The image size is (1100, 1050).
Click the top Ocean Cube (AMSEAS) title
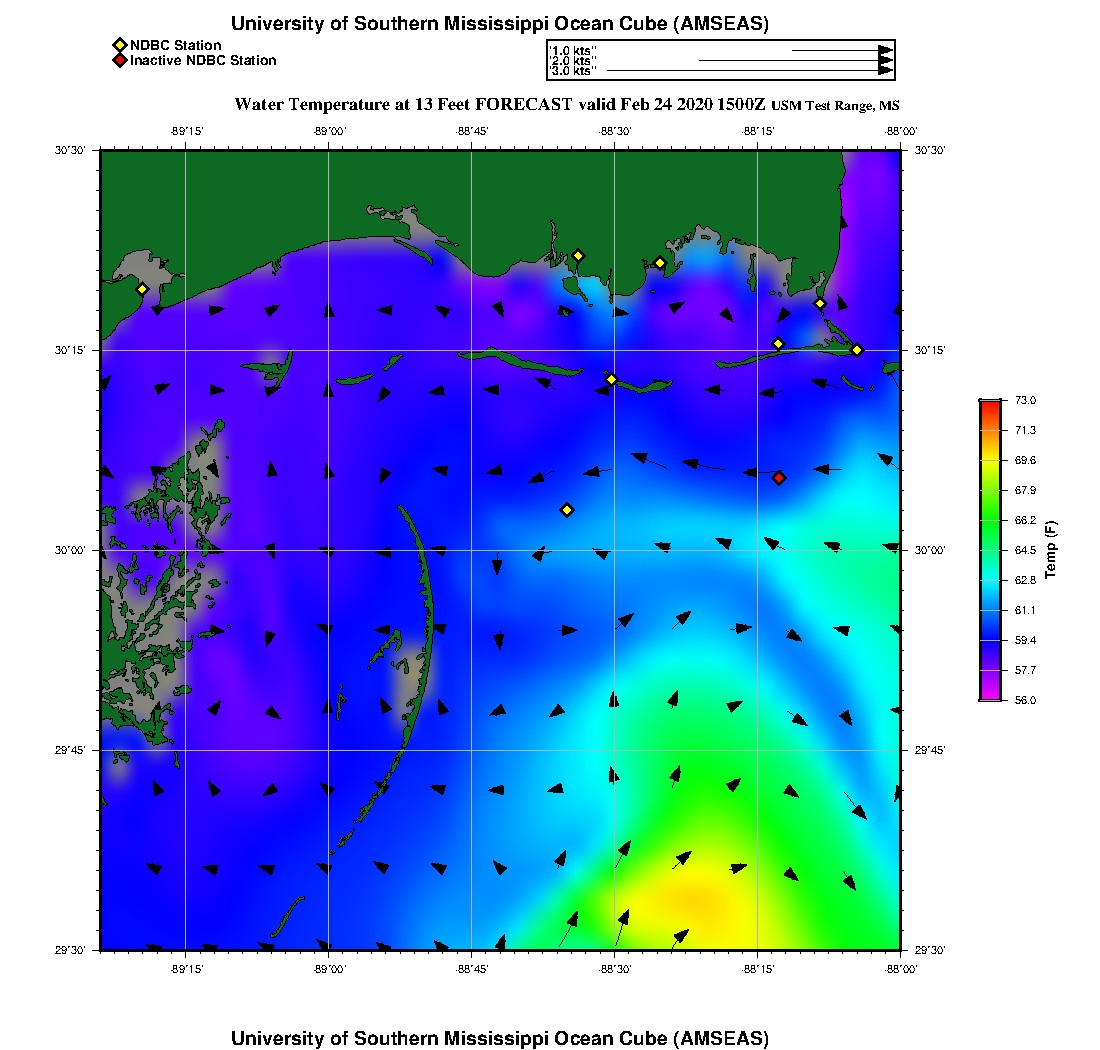pos(500,24)
